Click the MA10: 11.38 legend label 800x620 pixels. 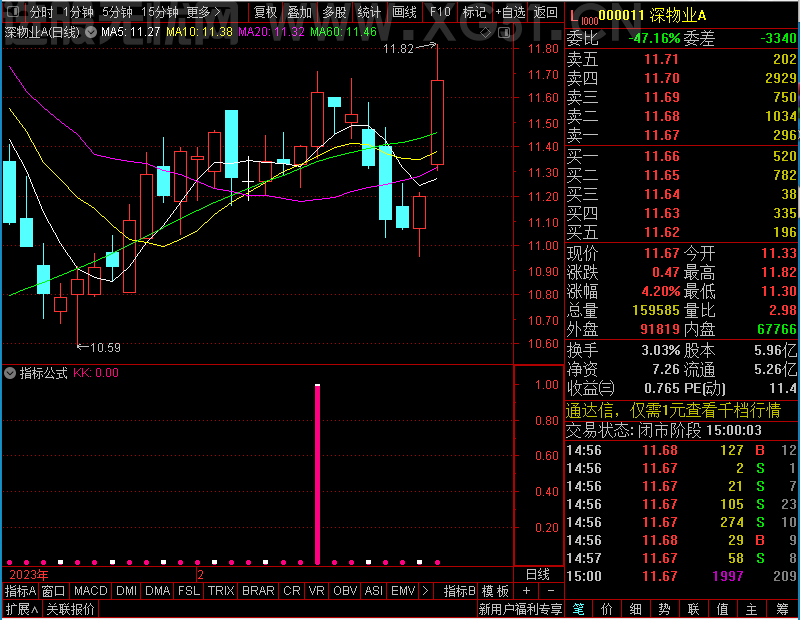click(x=199, y=32)
